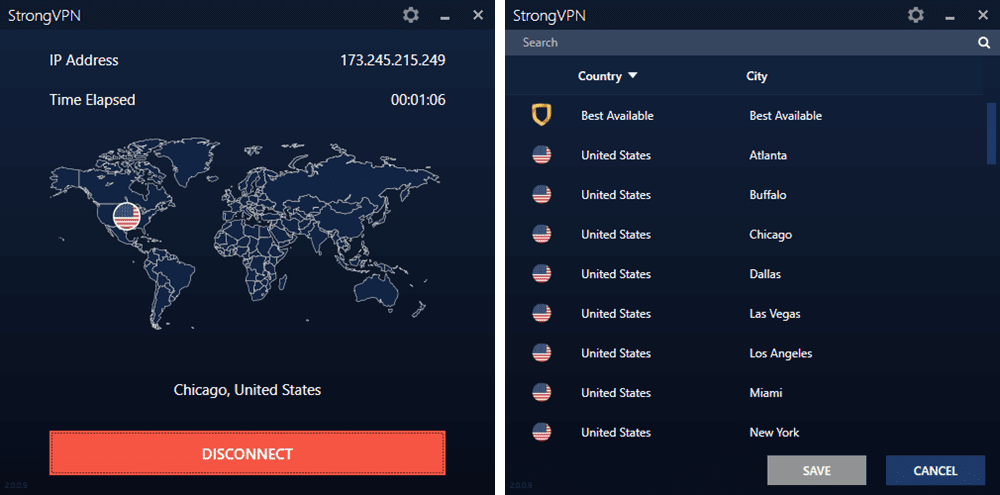Click the US flag in the Chicago list row
This screenshot has width=1000, height=495.
(x=541, y=234)
